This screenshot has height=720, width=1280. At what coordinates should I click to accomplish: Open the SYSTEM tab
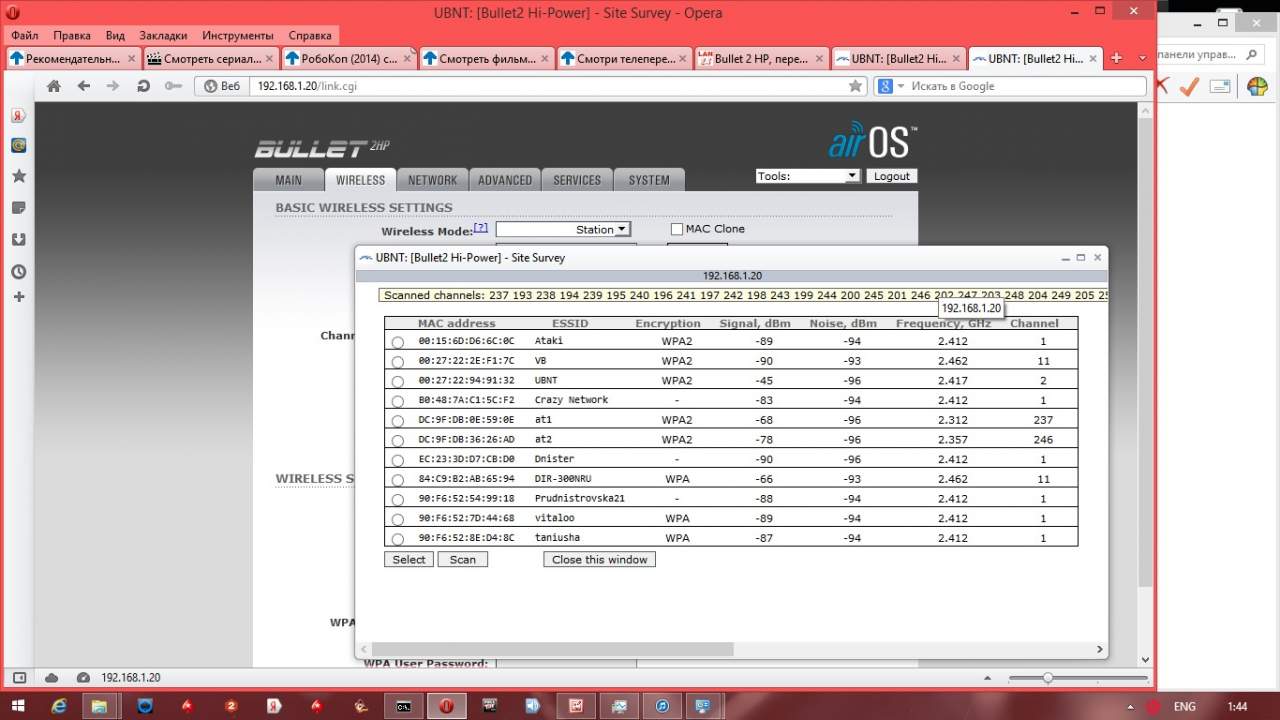(x=649, y=180)
